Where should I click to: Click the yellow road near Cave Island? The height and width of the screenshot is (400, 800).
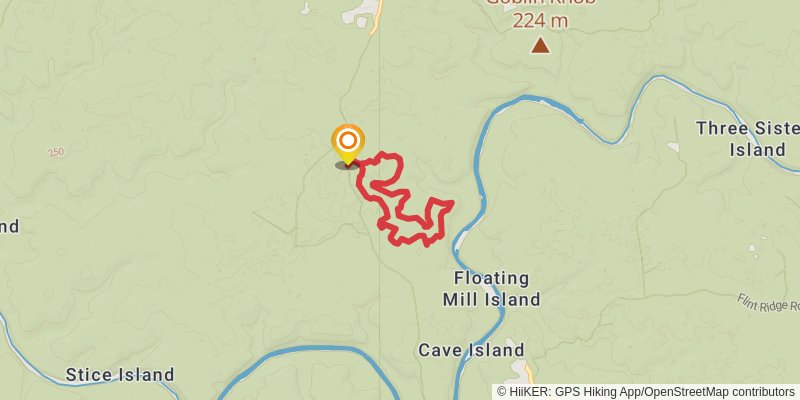(531, 374)
